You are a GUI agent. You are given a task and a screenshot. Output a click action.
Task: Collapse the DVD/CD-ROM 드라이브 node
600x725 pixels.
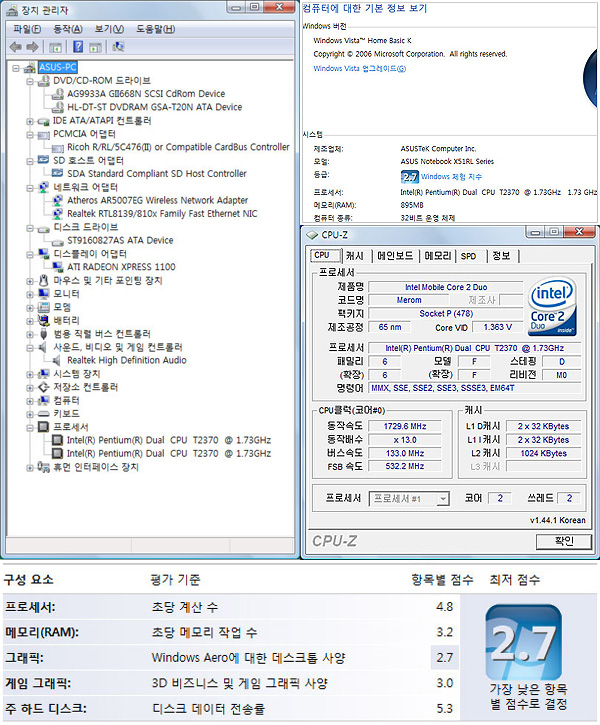(30, 81)
